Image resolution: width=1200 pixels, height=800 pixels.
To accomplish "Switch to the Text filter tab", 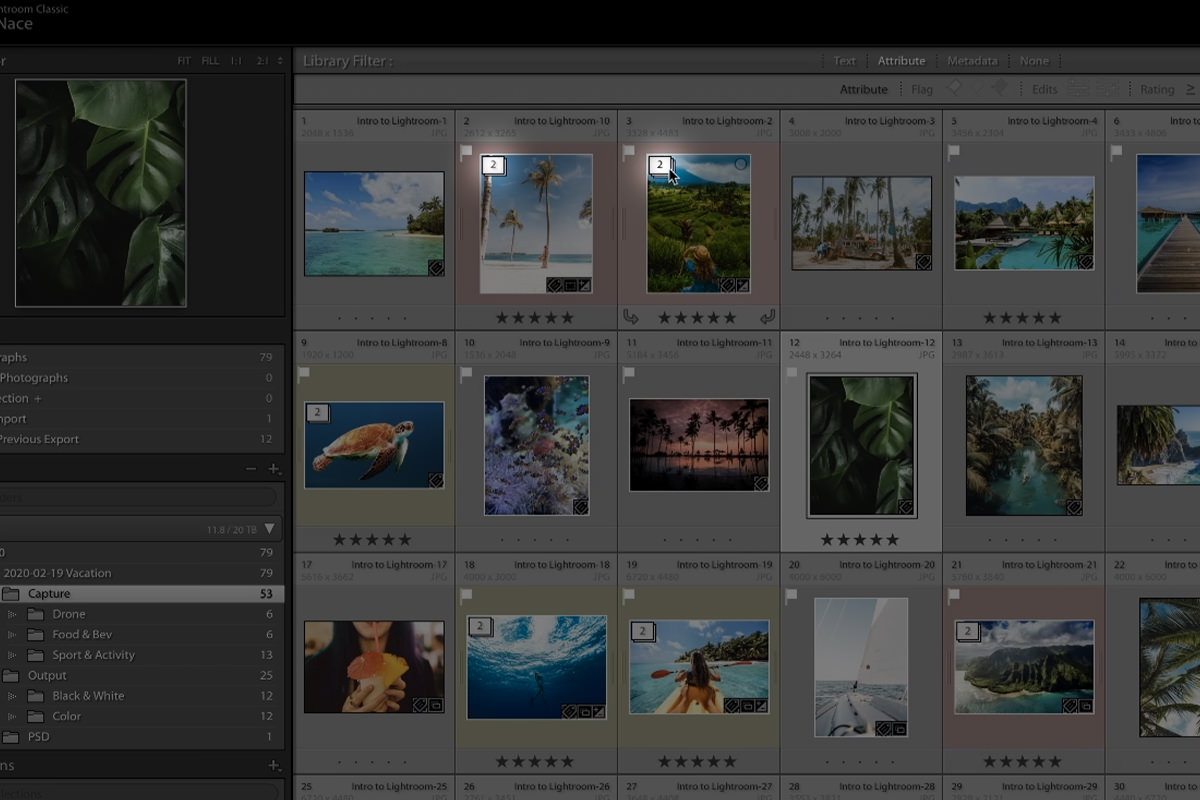I will coord(843,60).
